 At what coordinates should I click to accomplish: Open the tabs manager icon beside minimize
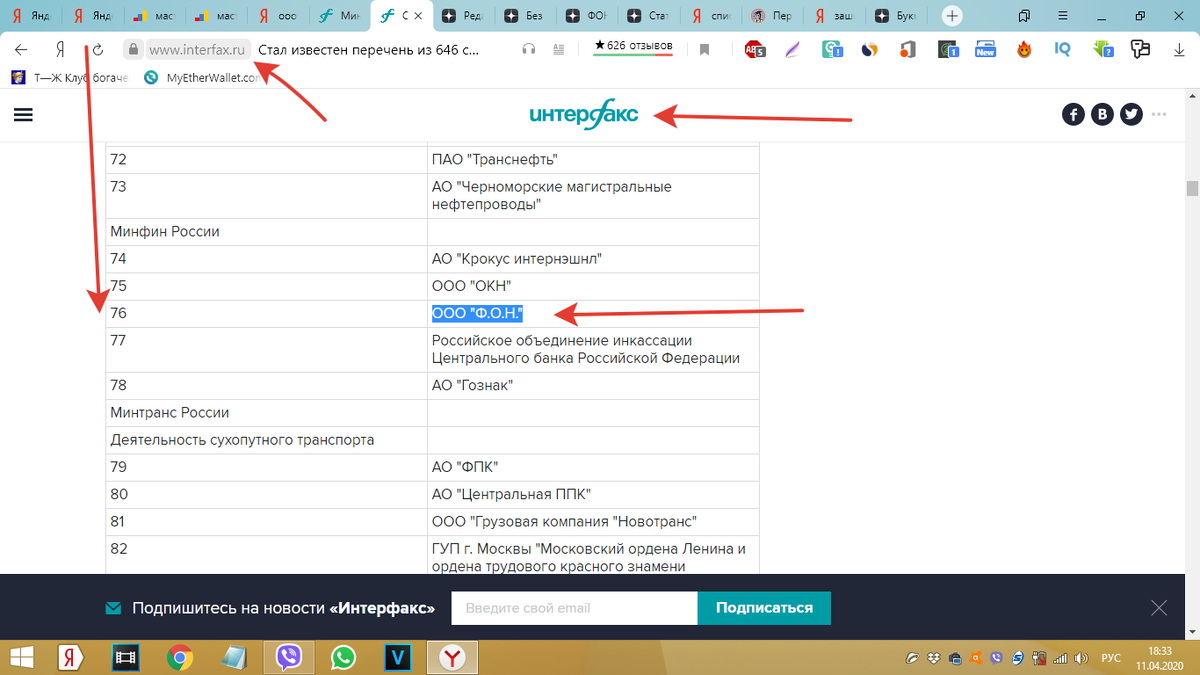1024,16
